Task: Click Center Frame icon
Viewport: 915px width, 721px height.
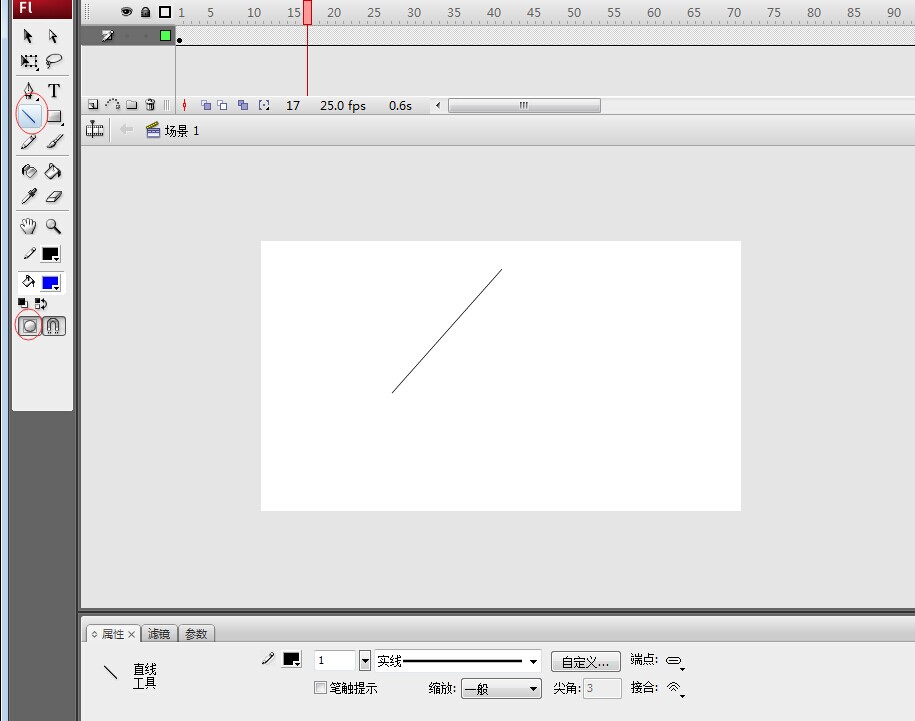Action: 184,105
